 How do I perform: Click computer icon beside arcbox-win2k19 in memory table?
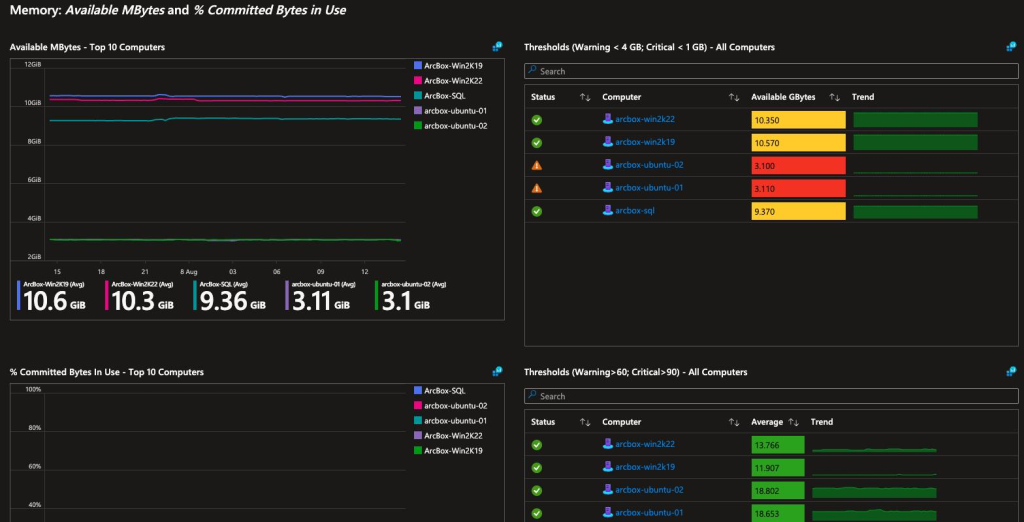pos(607,142)
